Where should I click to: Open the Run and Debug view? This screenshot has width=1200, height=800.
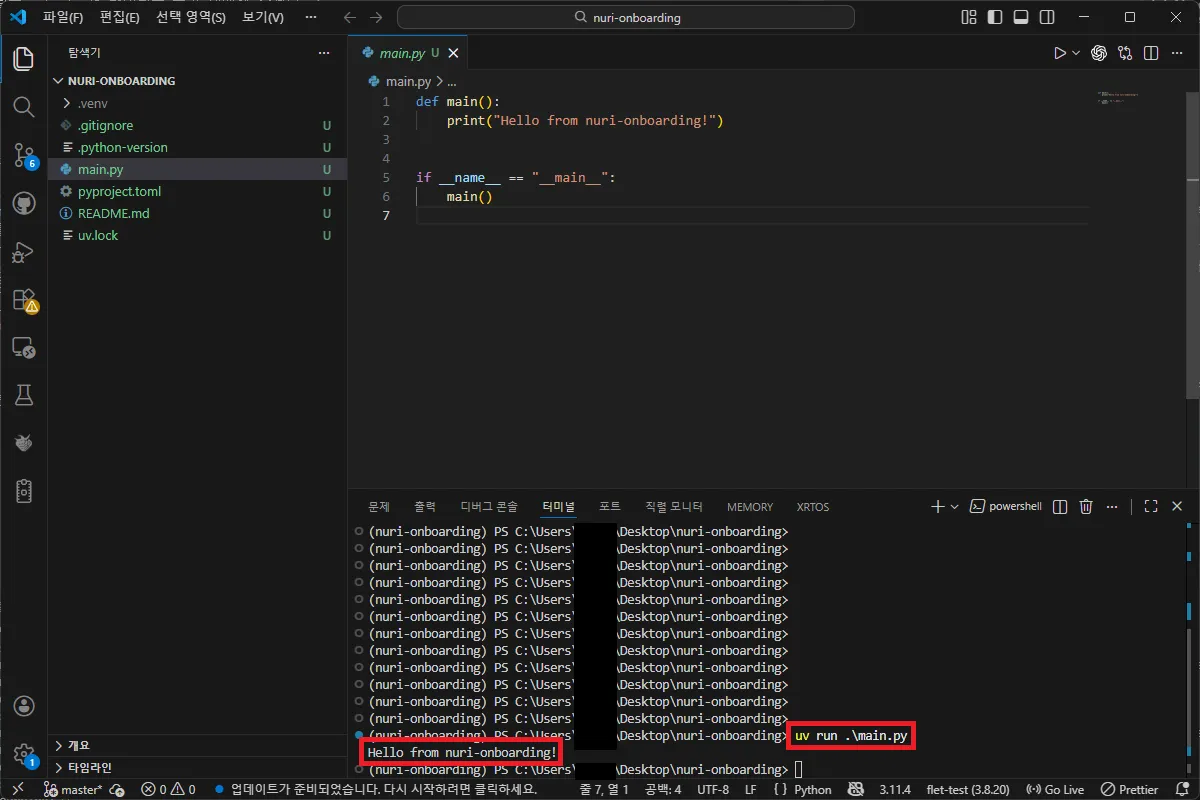tap(23, 252)
